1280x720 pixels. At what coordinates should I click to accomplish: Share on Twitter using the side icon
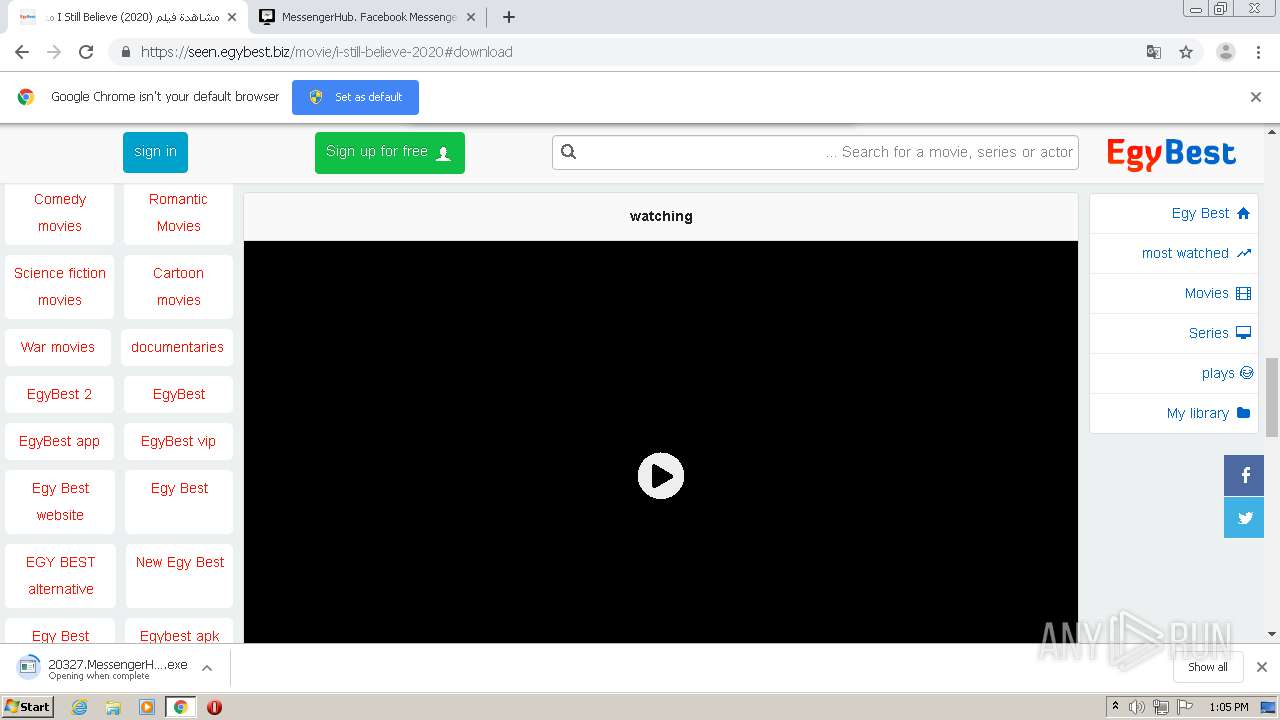pyautogui.click(x=1244, y=518)
